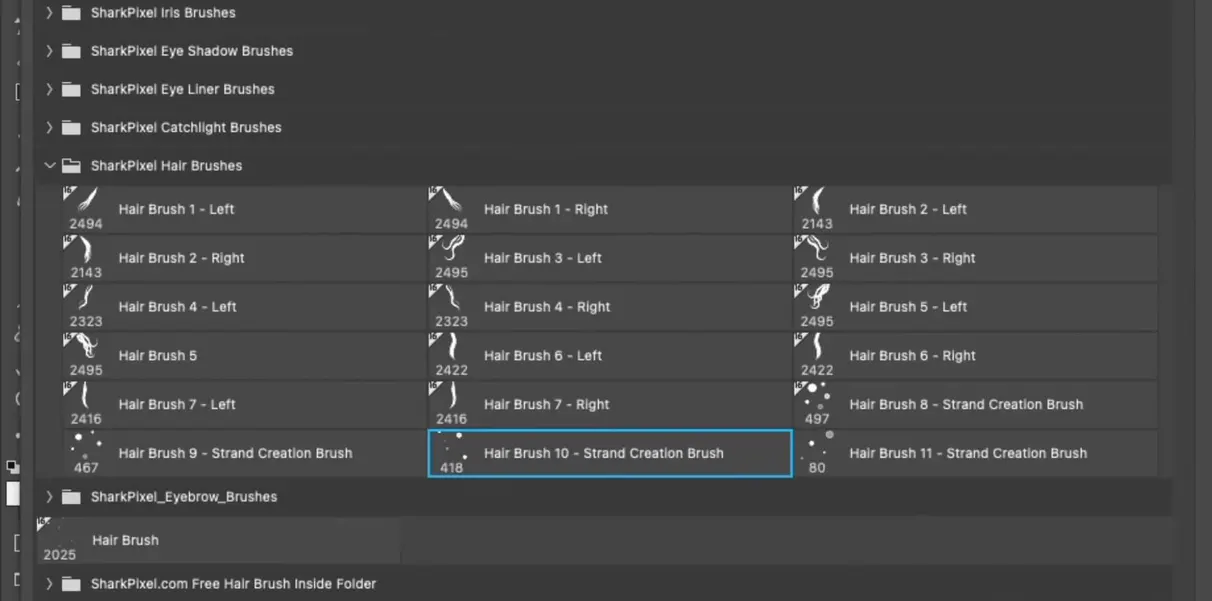Select the "Hair Brush 5" preset without a side suffix

click(x=245, y=356)
